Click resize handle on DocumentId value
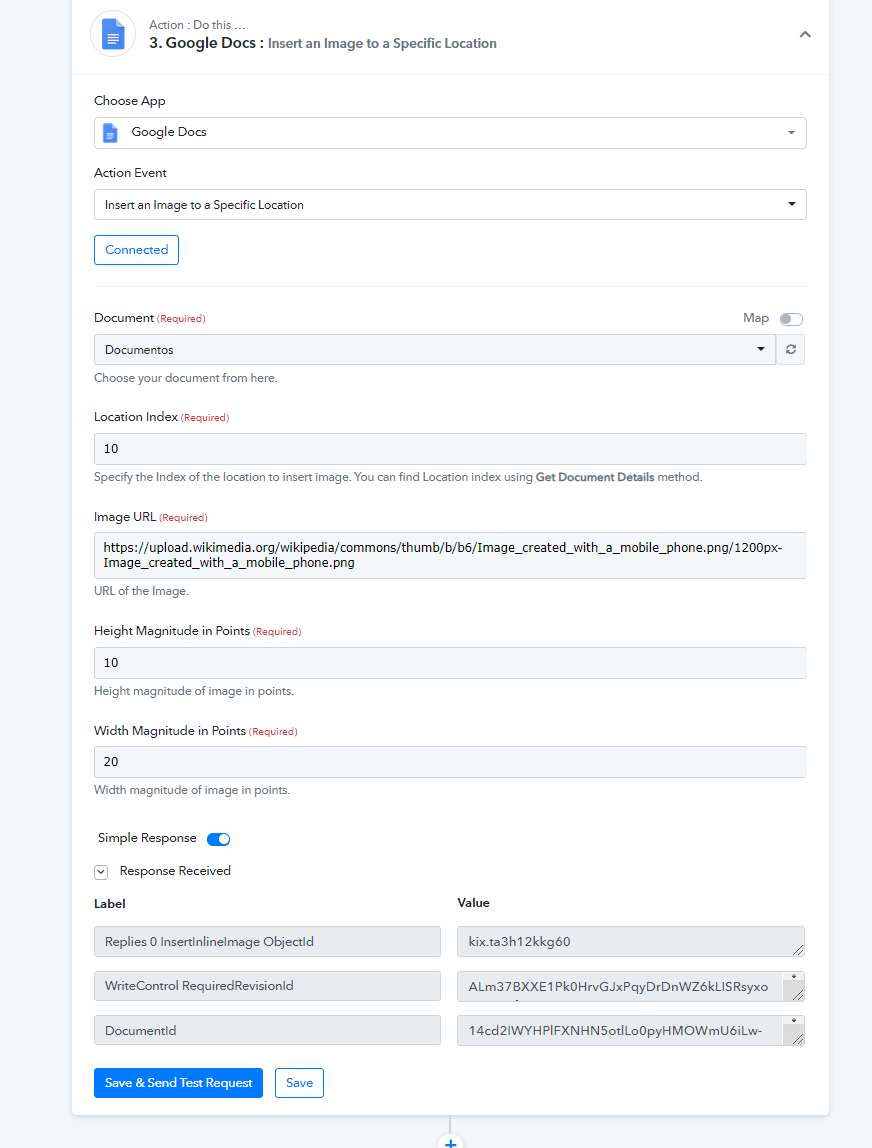This screenshot has height=1148, width=872. [798, 1038]
